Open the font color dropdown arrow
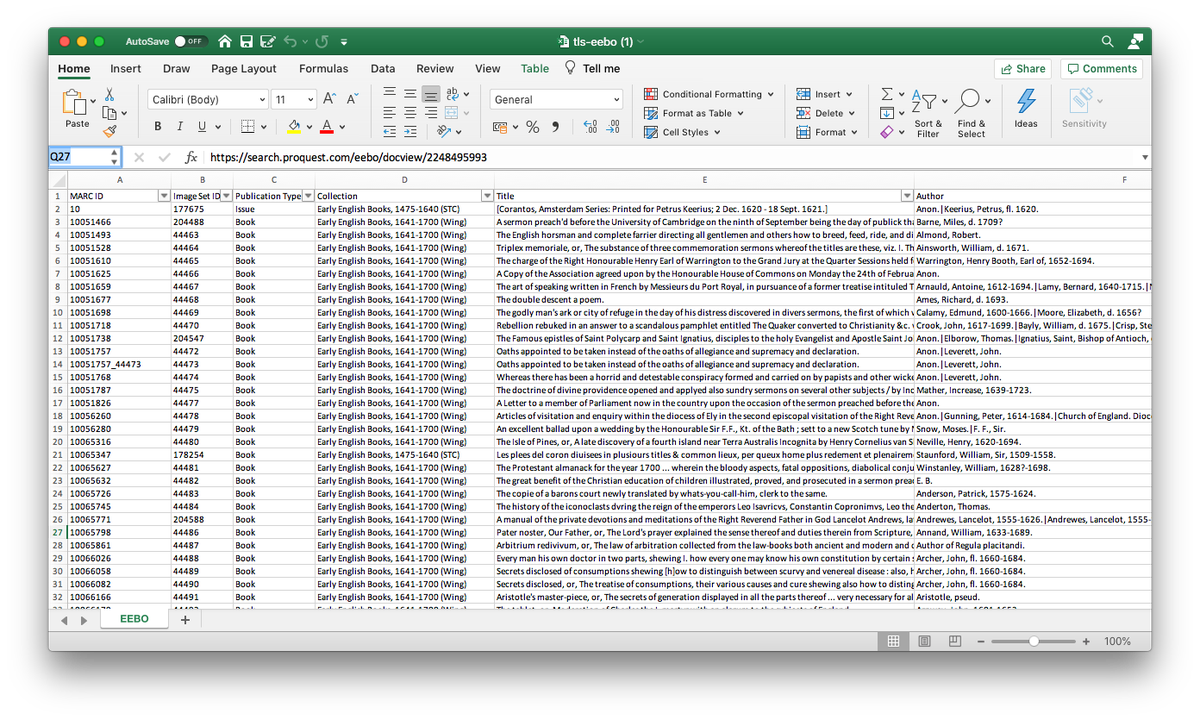This screenshot has height=720, width=1200. (342, 127)
